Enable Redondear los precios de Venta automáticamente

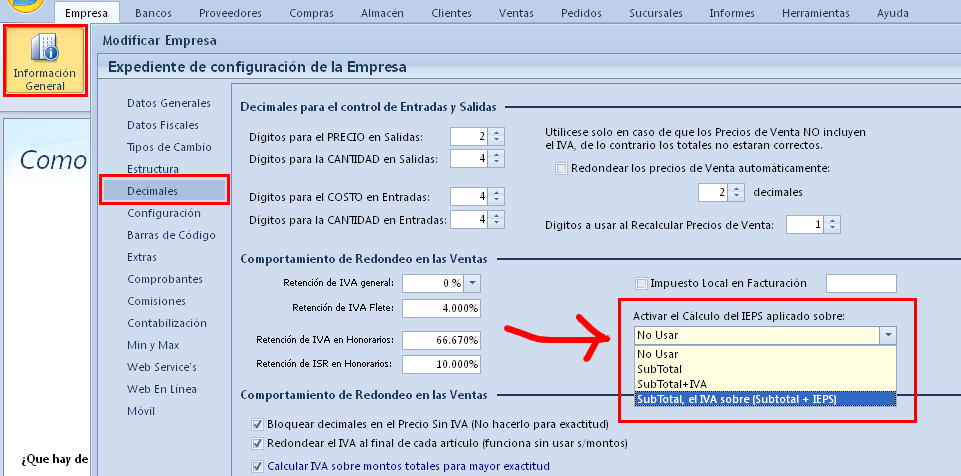click(x=561, y=168)
